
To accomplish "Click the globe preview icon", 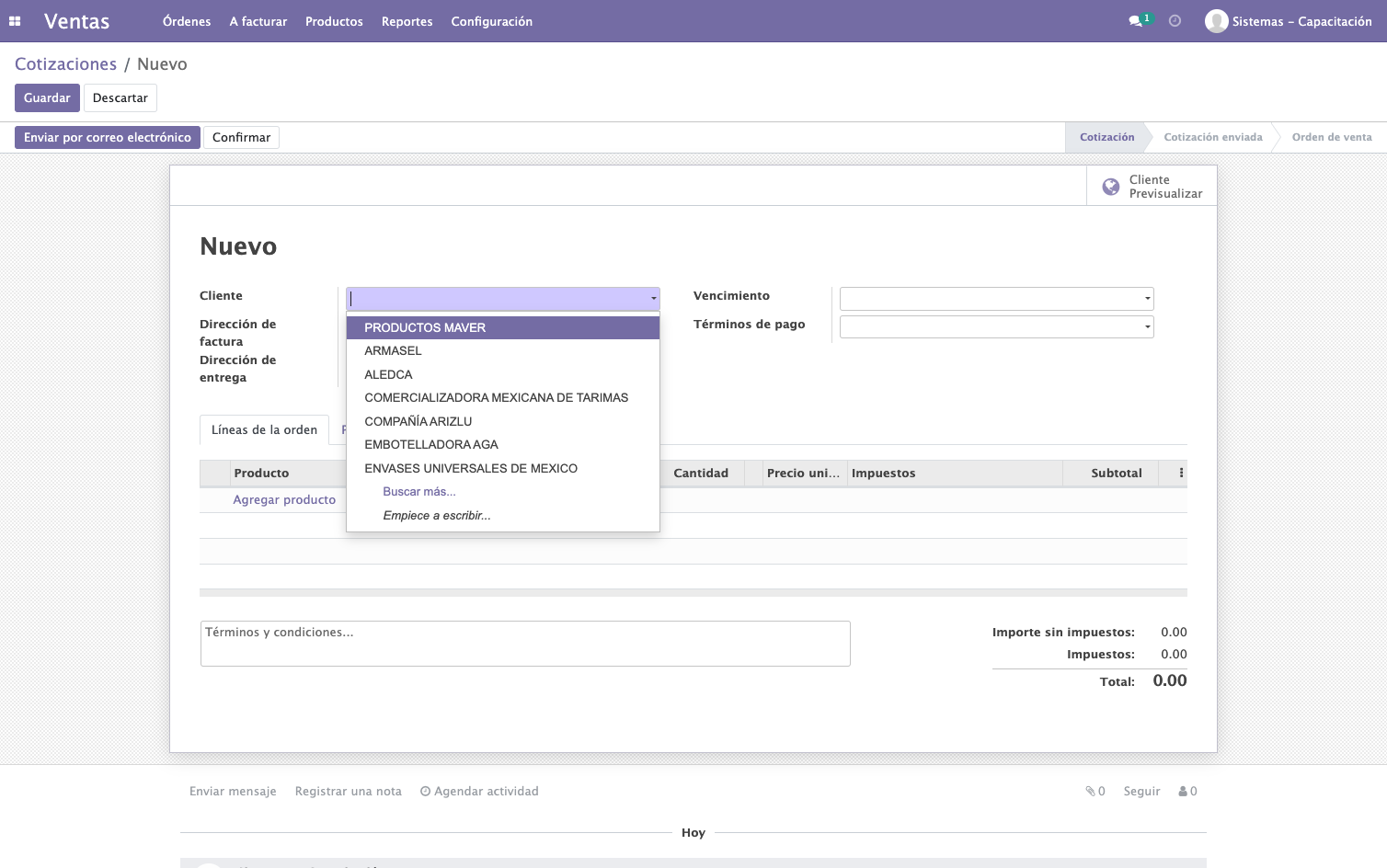I will [1111, 187].
